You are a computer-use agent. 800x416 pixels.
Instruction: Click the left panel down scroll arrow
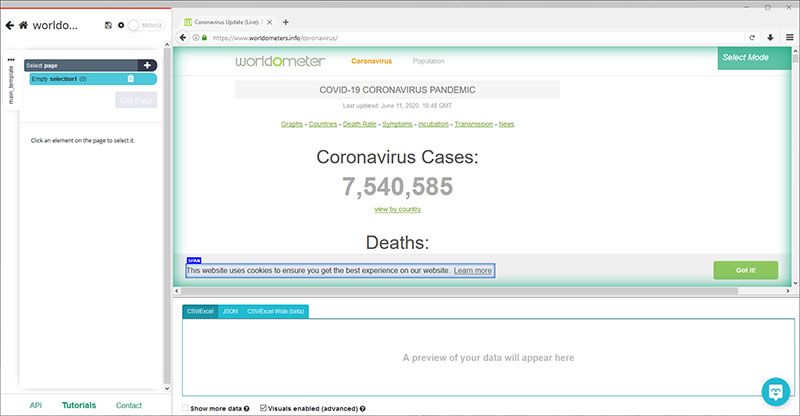pyautogui.click(x=167, y=388)
